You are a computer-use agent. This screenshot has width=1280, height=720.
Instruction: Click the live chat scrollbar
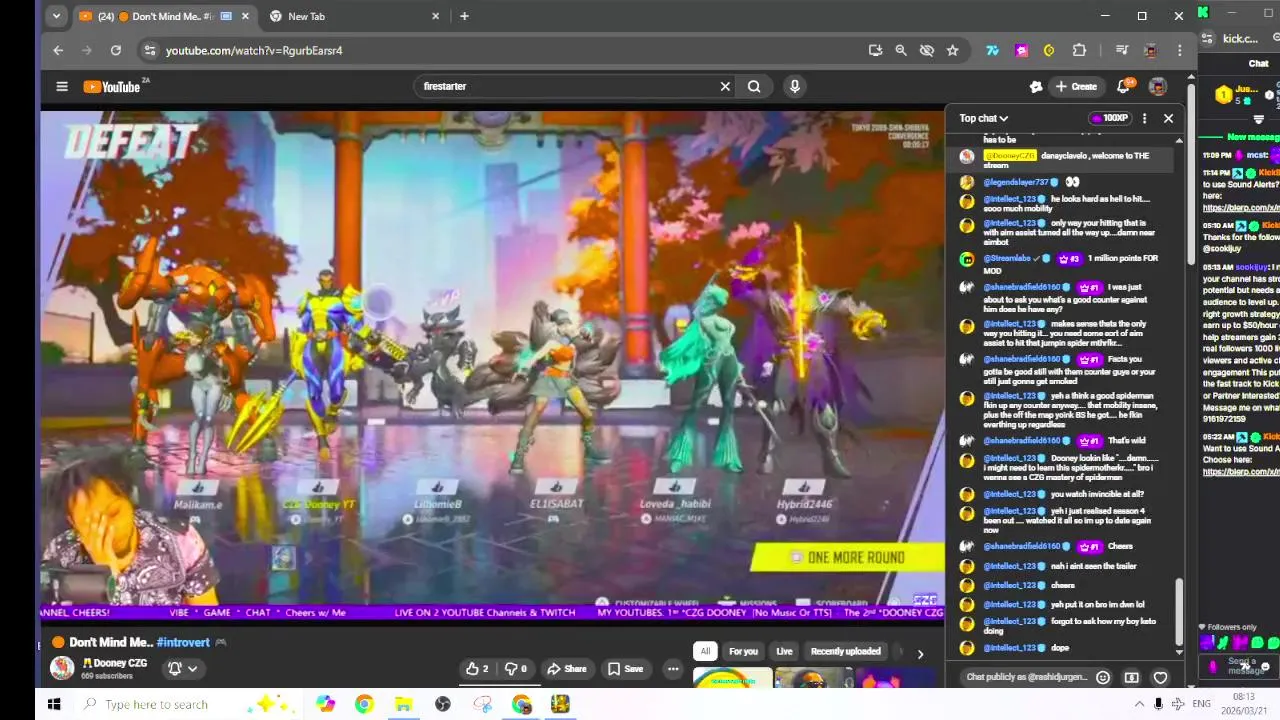pyautogui.click(x=1180, y=611)
